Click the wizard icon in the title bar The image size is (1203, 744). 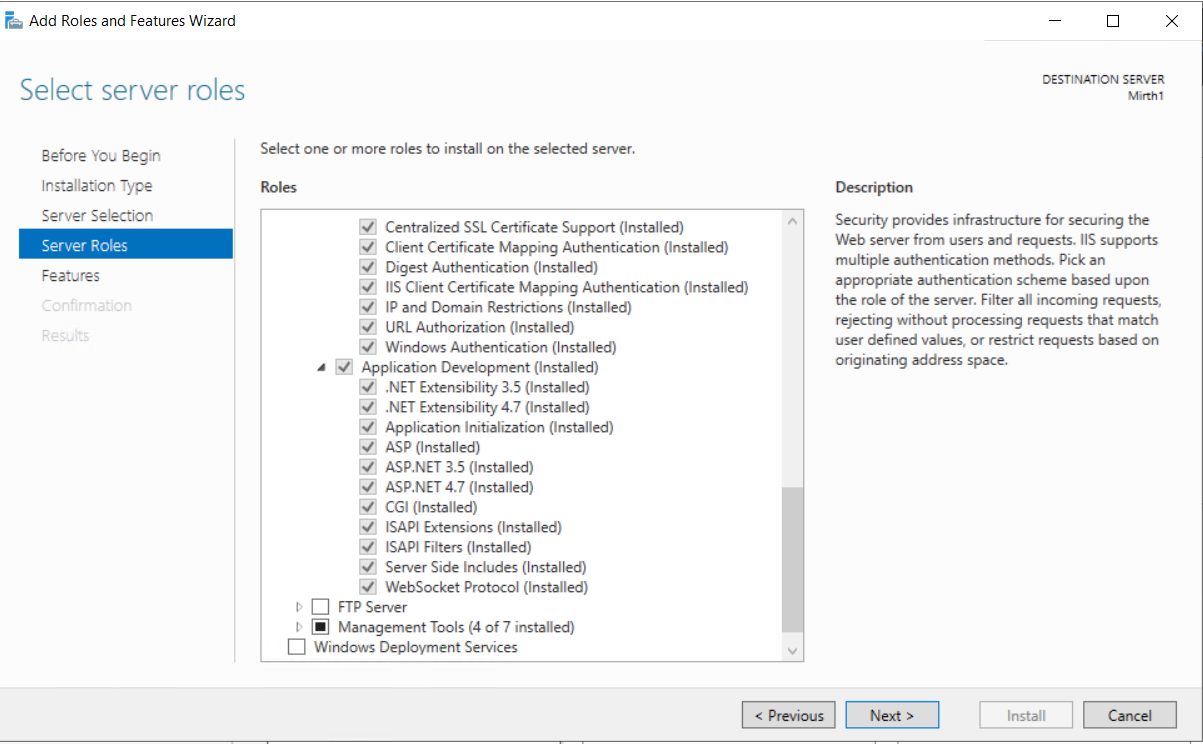point(14,20)
